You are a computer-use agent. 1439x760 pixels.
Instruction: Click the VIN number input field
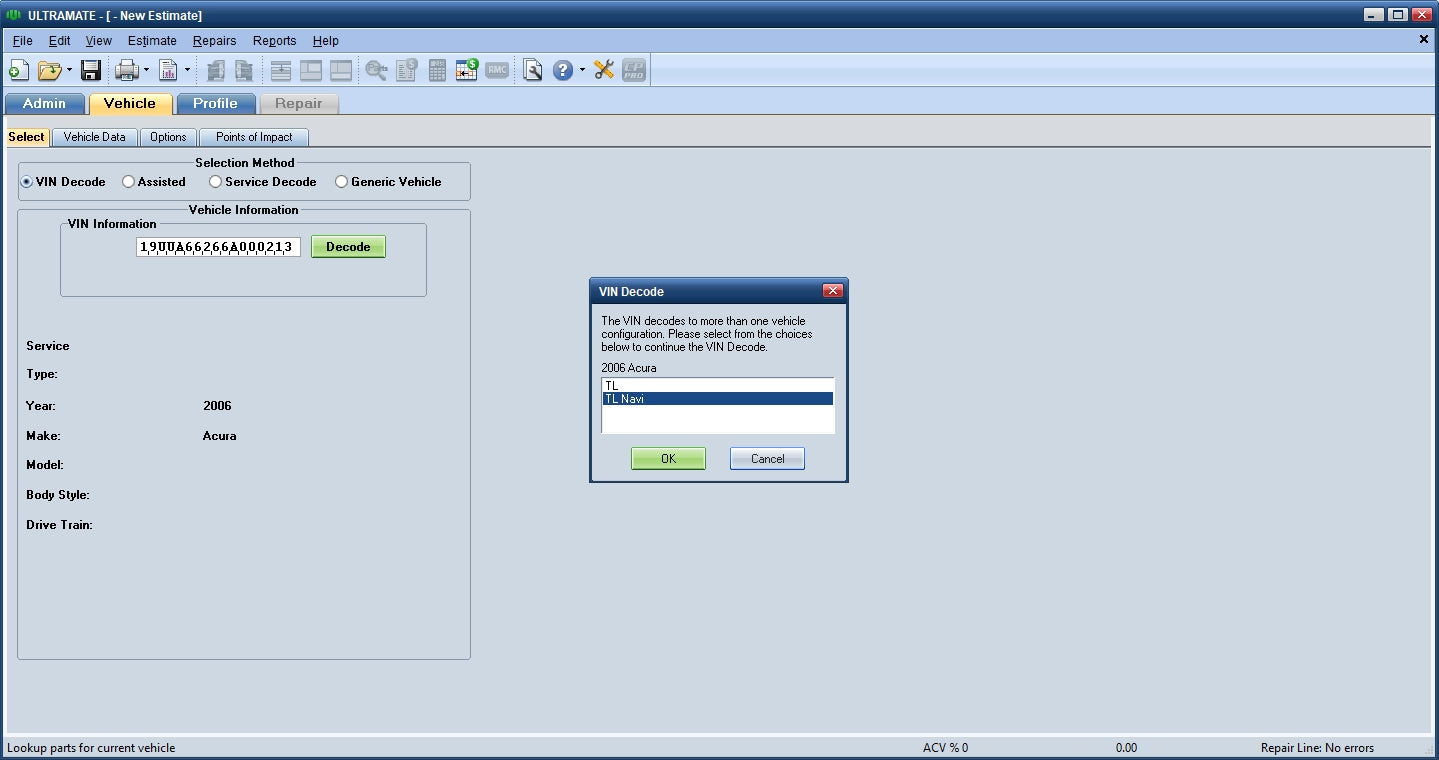(x=218, y=247)
